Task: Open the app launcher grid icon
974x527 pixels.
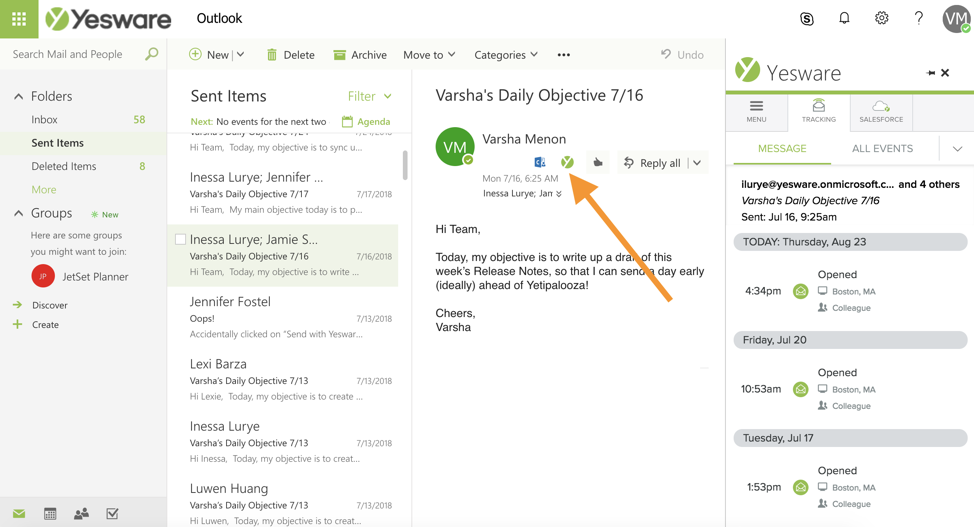Action: pos(19,19)
